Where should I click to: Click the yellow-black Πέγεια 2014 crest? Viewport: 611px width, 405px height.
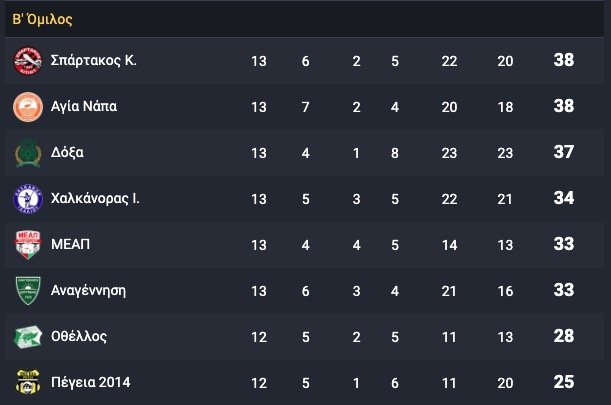coord(28,382)
